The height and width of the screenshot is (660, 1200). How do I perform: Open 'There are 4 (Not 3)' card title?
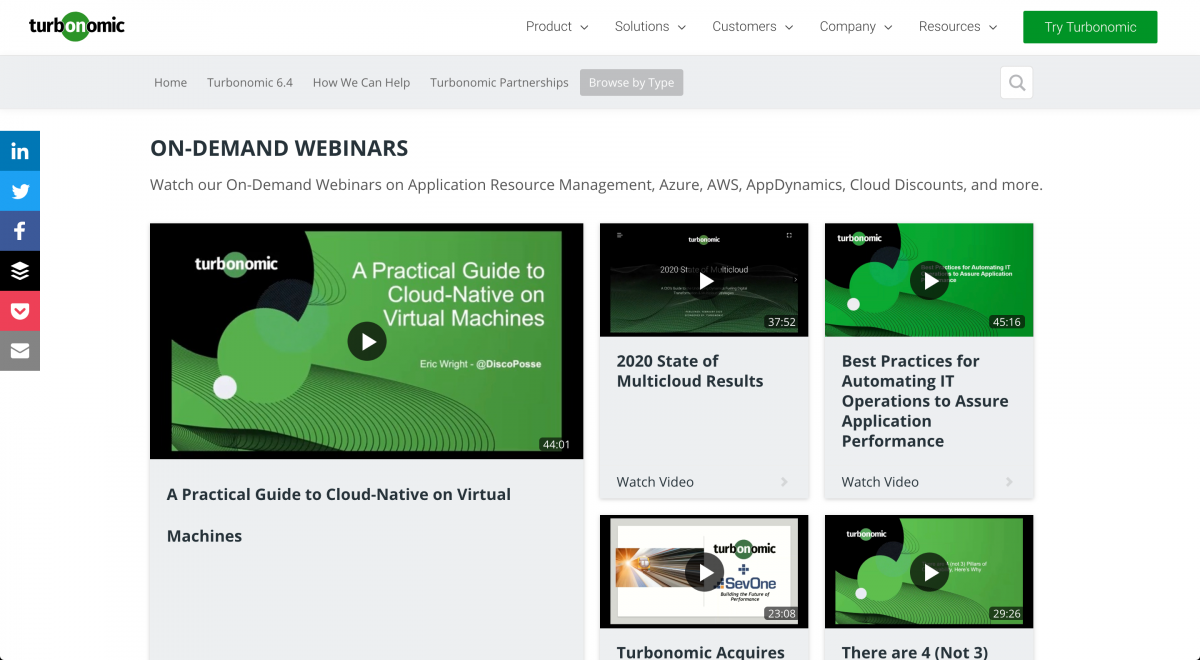(x=915, y=652)
